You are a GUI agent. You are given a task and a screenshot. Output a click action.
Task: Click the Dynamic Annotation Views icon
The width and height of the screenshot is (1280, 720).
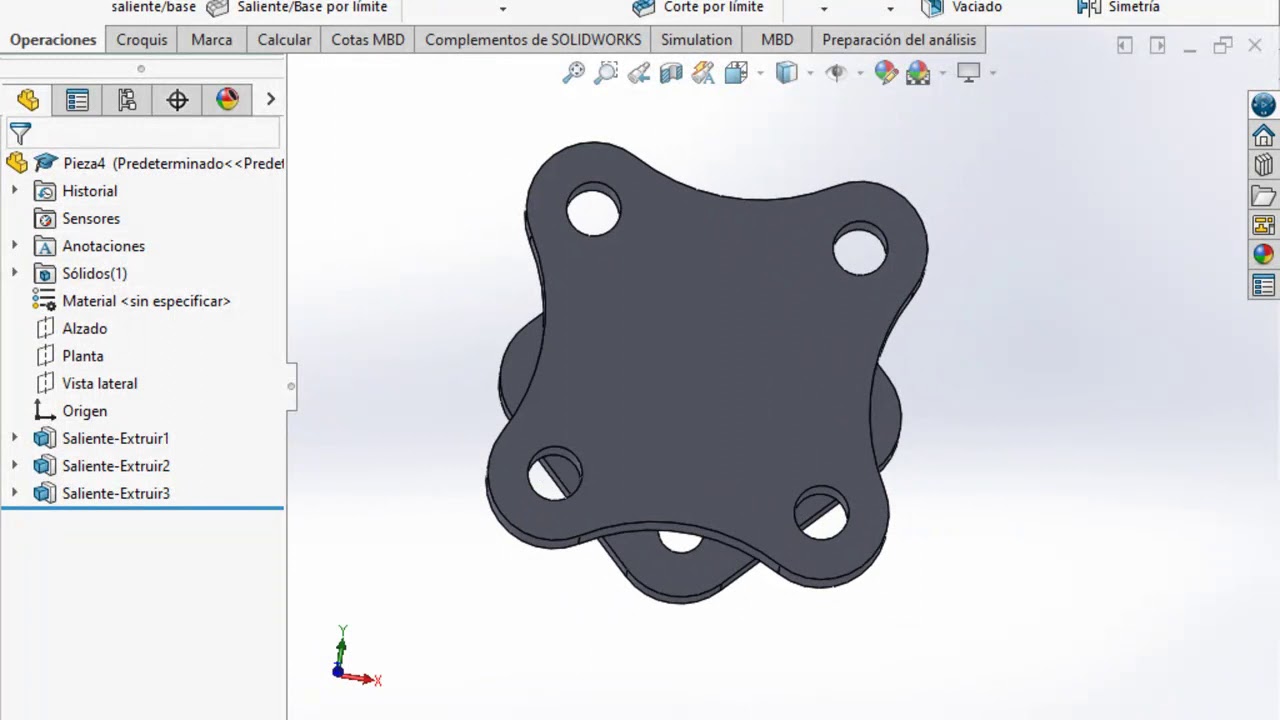tap(703, 72)
